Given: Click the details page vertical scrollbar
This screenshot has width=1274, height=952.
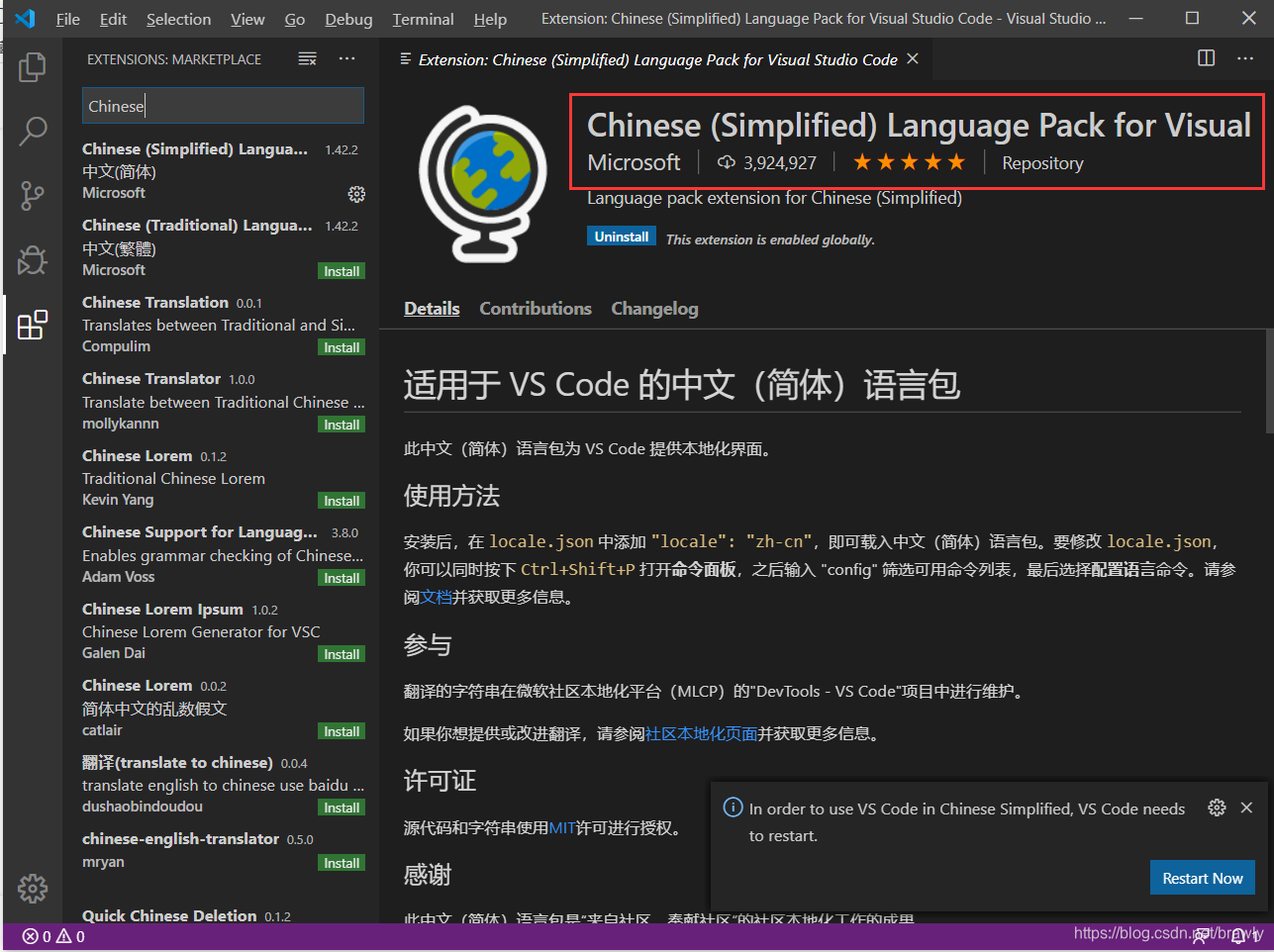Looking at the screenshot, I should (x=1269, y=381).
